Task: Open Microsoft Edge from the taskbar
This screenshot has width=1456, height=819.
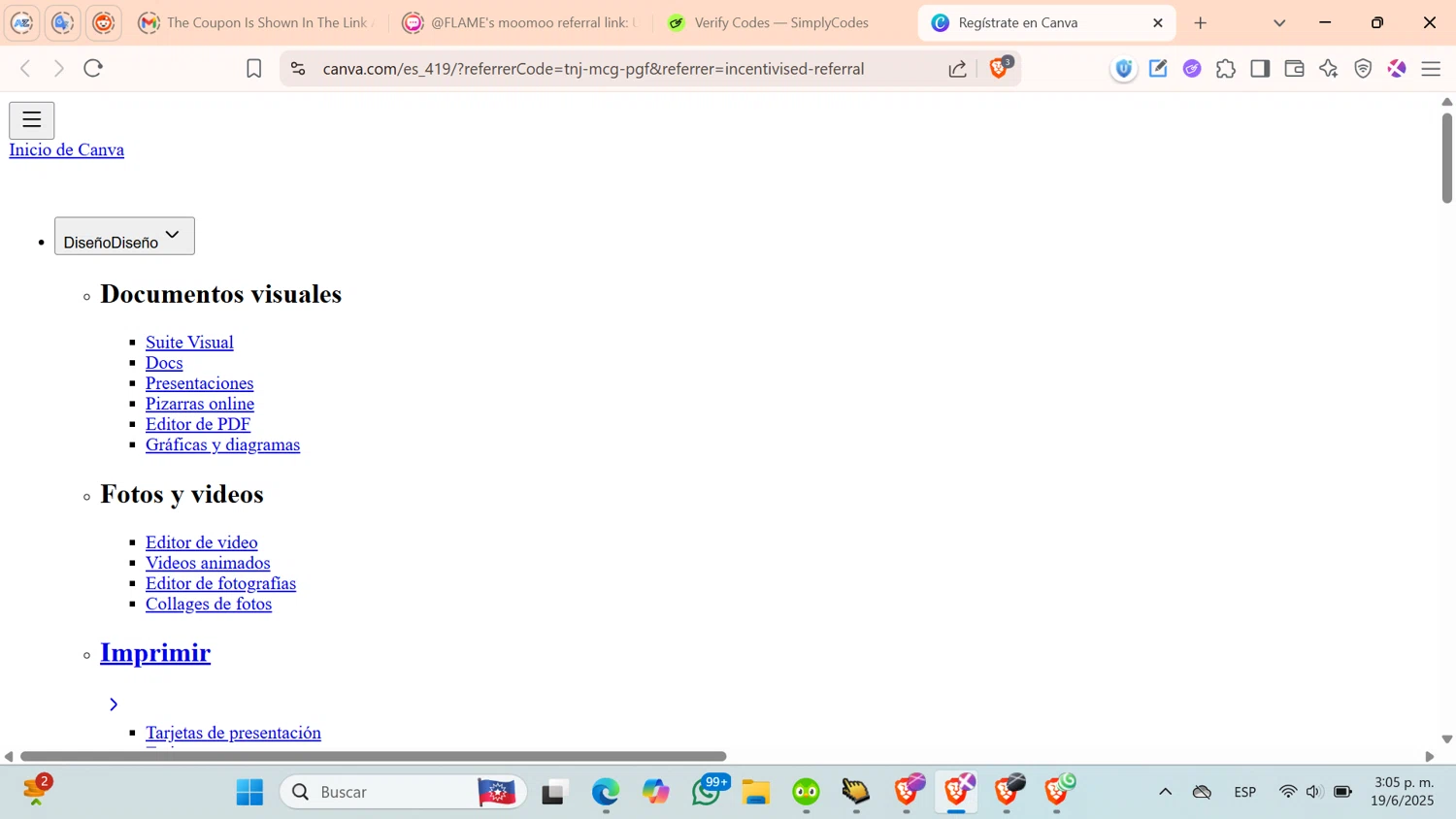Action: pyautogui.click(x=606, y=792)
